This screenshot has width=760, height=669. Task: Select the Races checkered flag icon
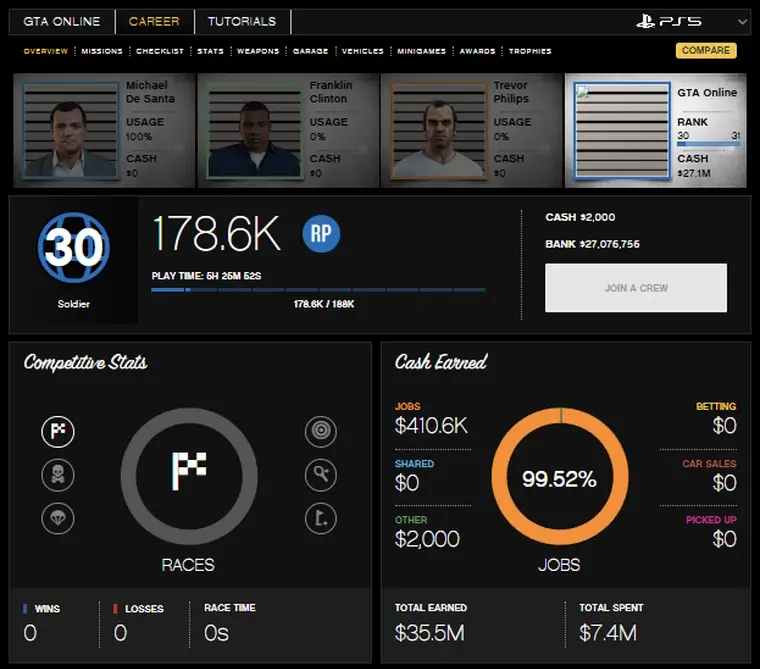pyautogui.click(x=58, y=431)
